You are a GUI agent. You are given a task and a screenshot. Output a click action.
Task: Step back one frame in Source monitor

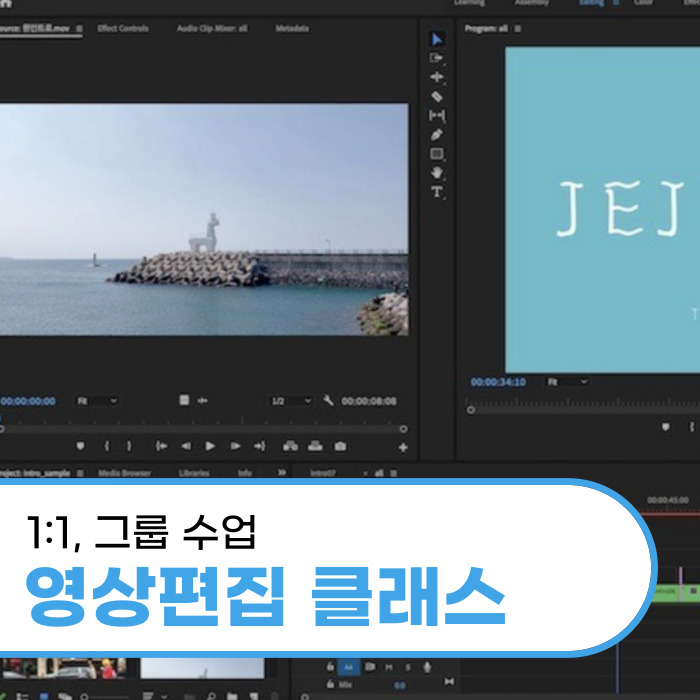186,446
